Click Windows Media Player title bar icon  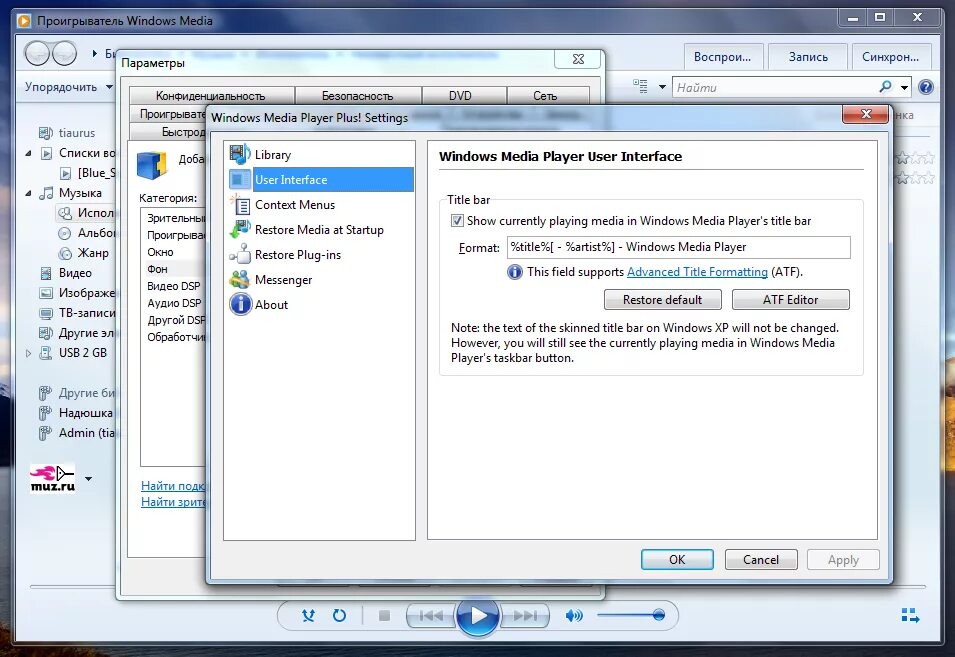[24, 21]
